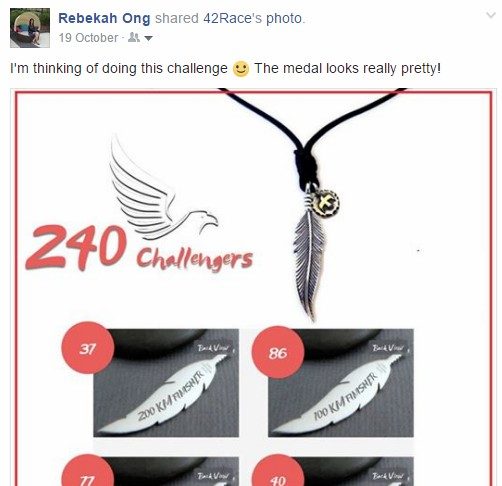Open the shared photo link

[x=284, y=18]
